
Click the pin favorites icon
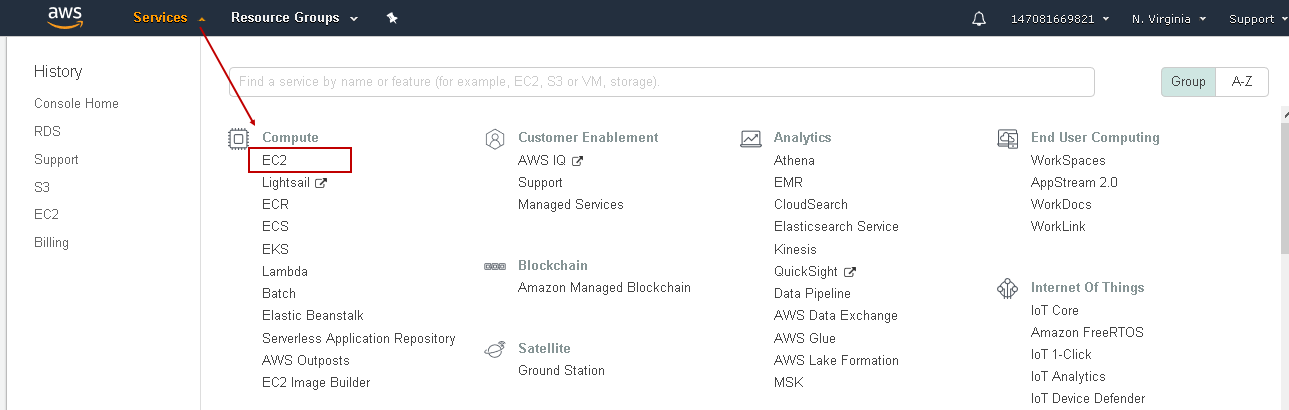click(392, 18)
